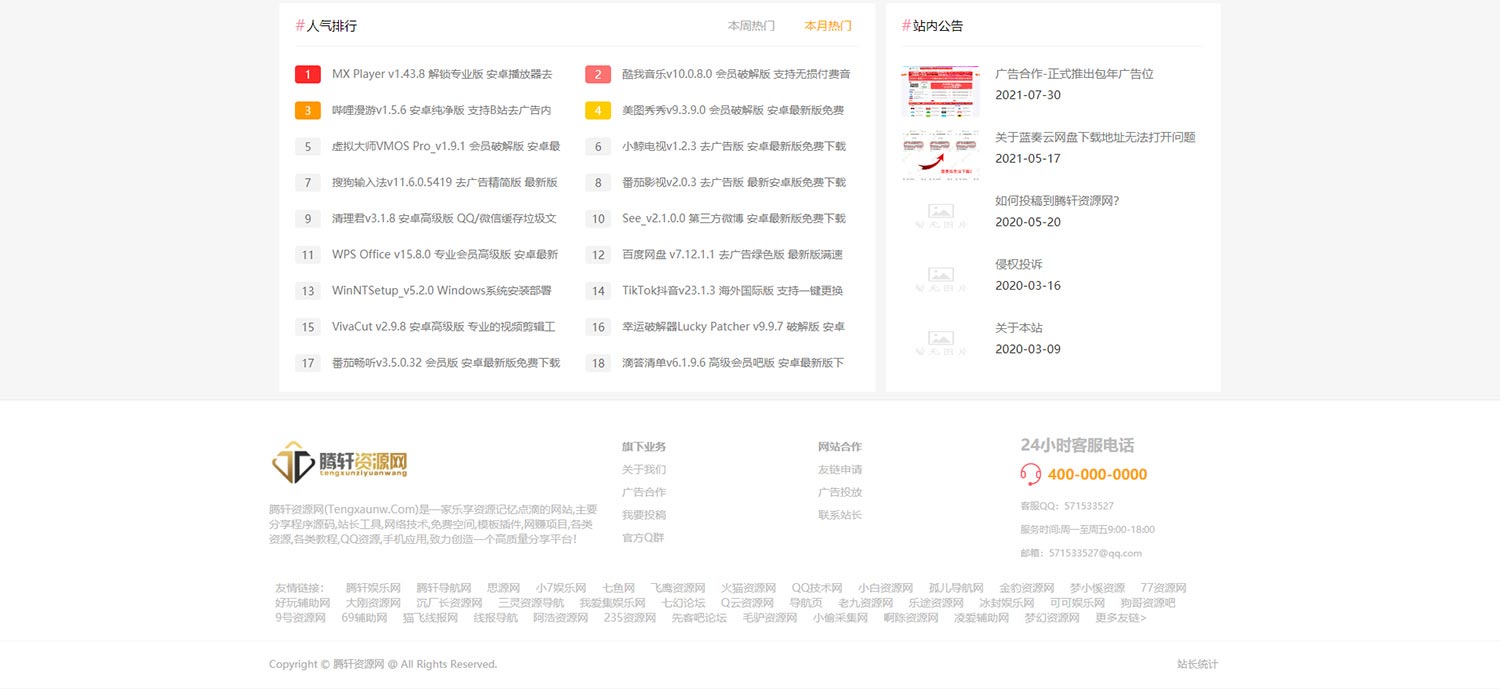Open 哔哩漫游v1.5.6 entry
1500x689 pixels.
point(441,110)
